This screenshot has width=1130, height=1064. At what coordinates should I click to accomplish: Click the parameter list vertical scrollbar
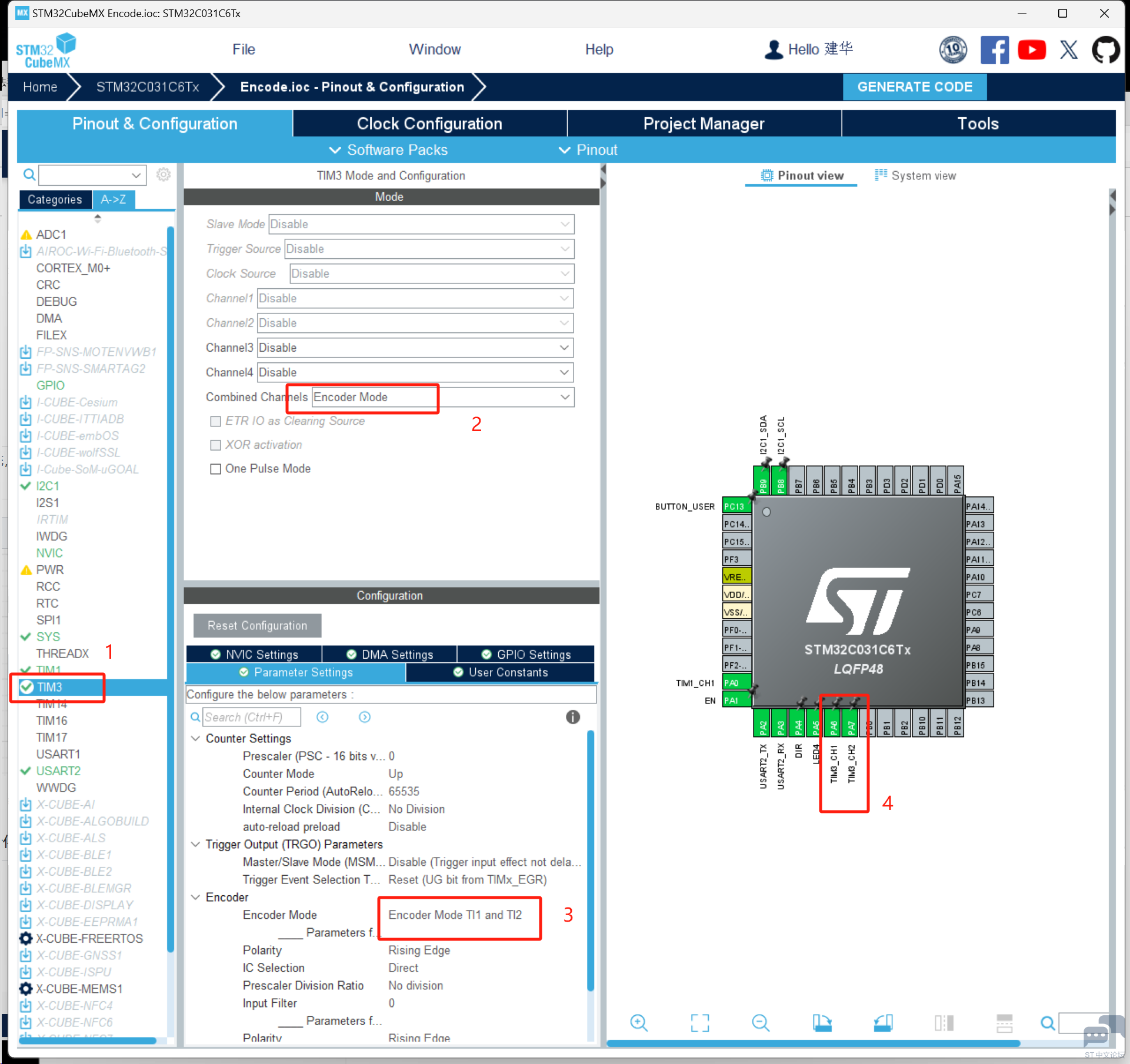(x=590, y=861)
